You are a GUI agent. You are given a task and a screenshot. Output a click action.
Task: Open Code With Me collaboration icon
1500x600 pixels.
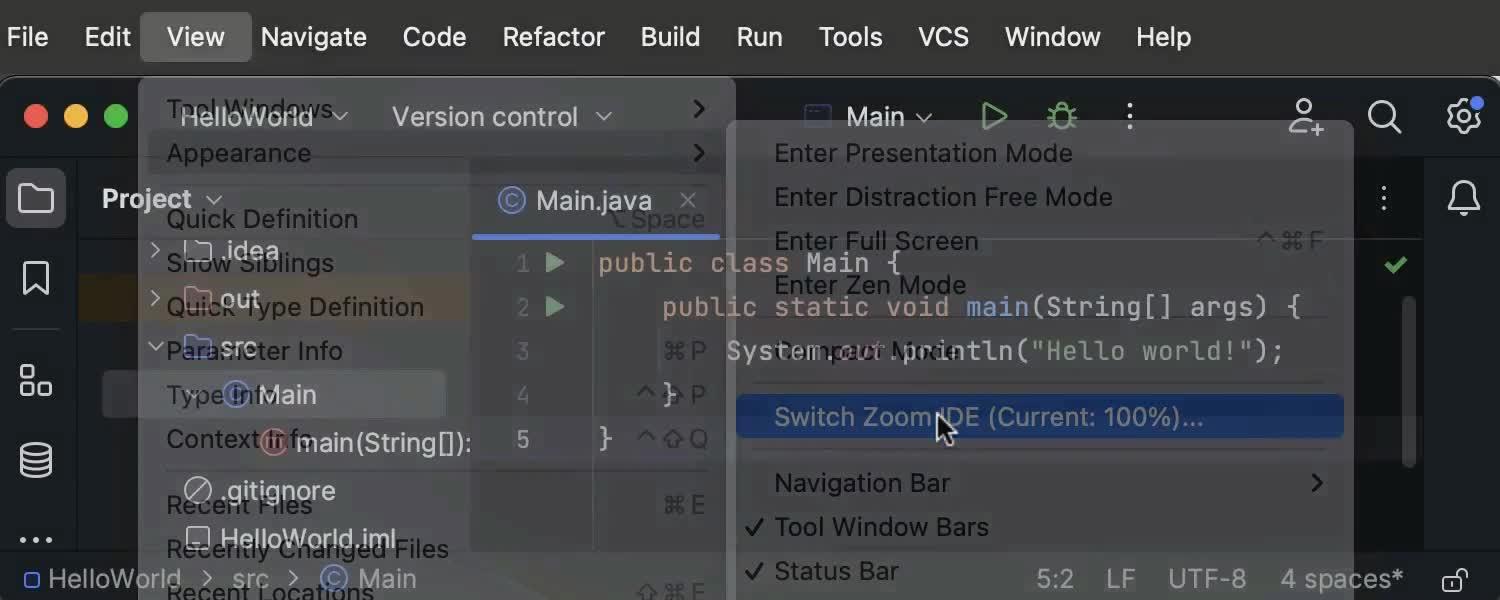tap(1305, 117)
